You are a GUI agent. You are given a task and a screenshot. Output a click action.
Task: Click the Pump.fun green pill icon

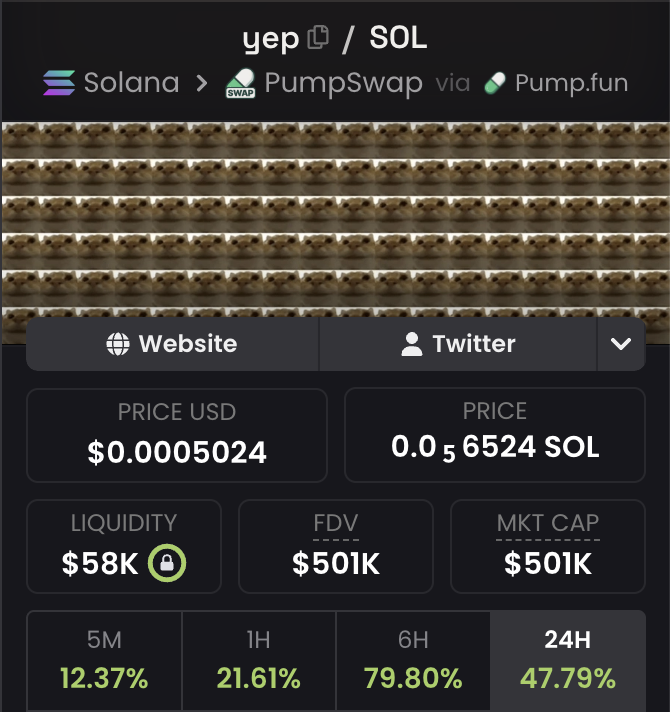pyautogui.click(x=495, y=83)
